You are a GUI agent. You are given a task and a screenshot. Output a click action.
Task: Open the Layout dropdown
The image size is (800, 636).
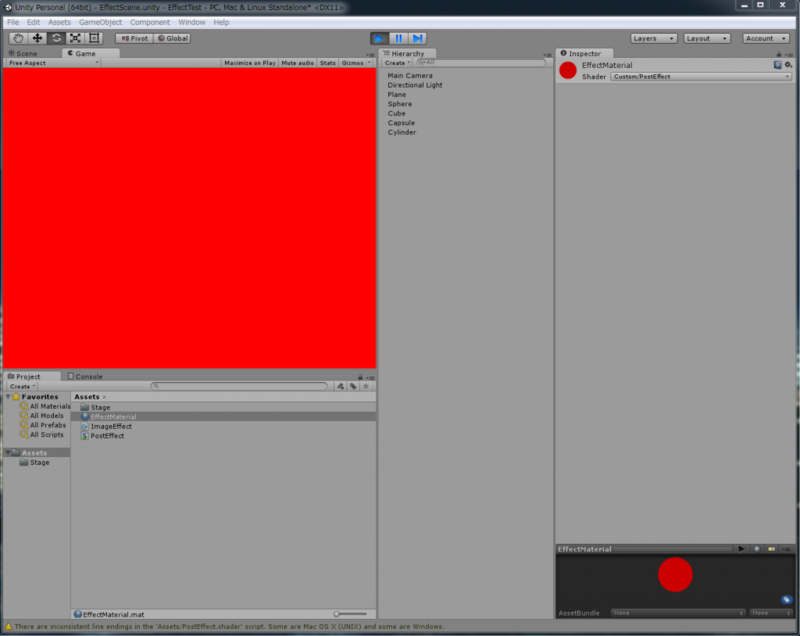(707, 38)
